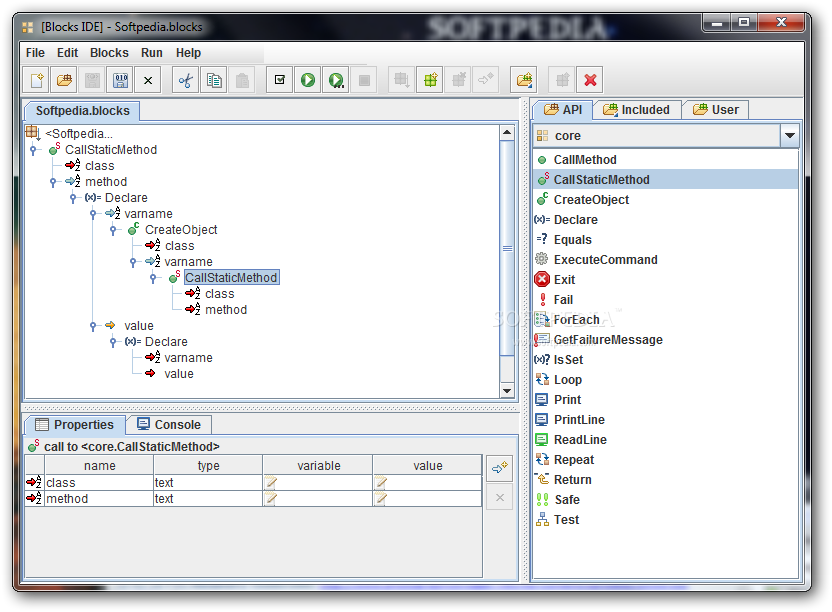This screenshot has width=832, height=612.
Task: Select the Properties tab
Action: pyautogui.click(x=75, y=425)
